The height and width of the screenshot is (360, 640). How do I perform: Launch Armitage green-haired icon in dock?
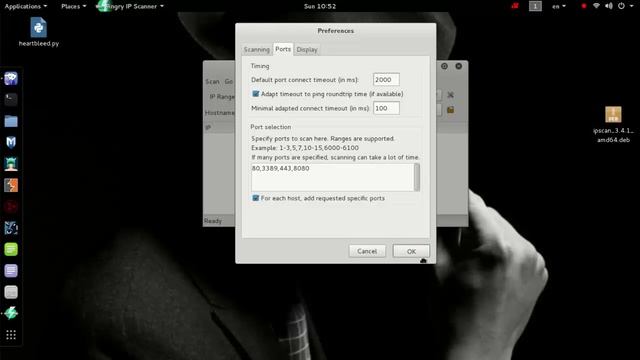click(x=11, y=164)
